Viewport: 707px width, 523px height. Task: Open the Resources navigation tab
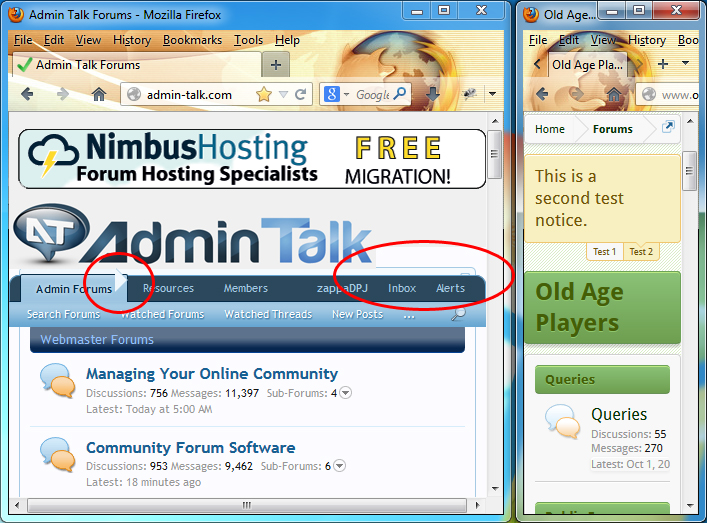(x=168, y=289)
